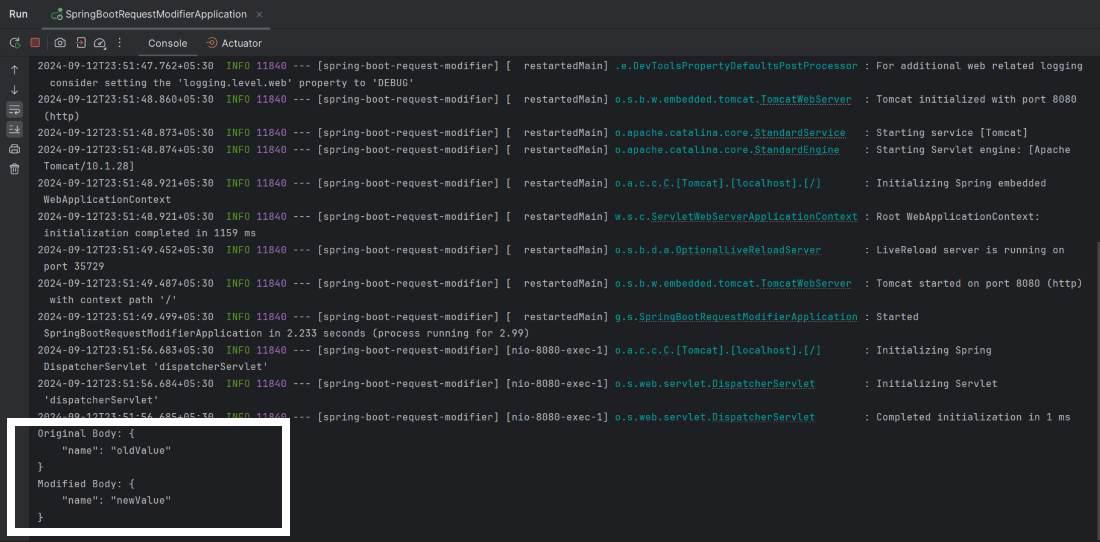Image resolution: width=1100 pixels, height=542 pixels.
Task: Click the 'Modified Body: {' line
Action: [x=86, y=484]
